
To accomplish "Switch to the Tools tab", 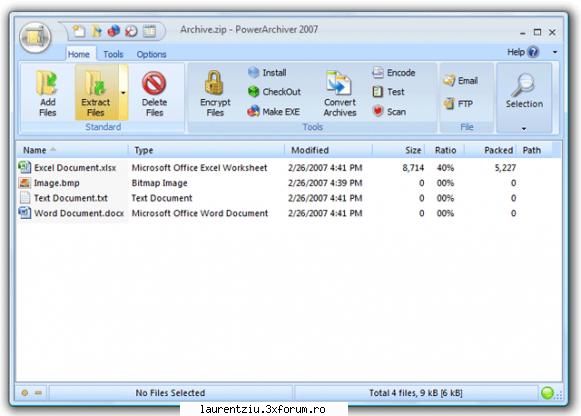I will coord(113,54).
